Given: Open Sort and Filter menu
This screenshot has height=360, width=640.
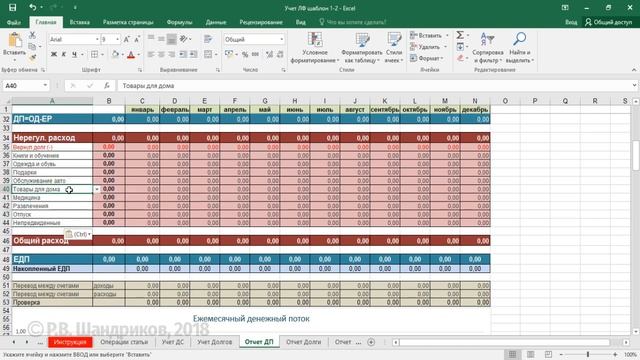Looking at the screenshot, I should click(488, 48).
